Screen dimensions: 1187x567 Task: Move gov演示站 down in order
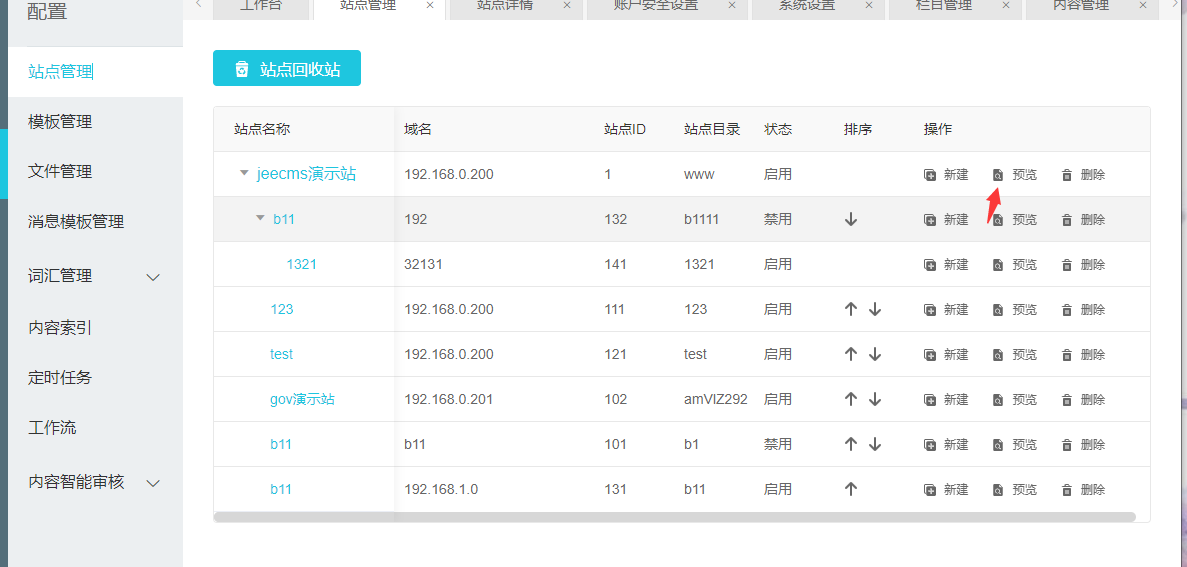click(x=875, y=399)
